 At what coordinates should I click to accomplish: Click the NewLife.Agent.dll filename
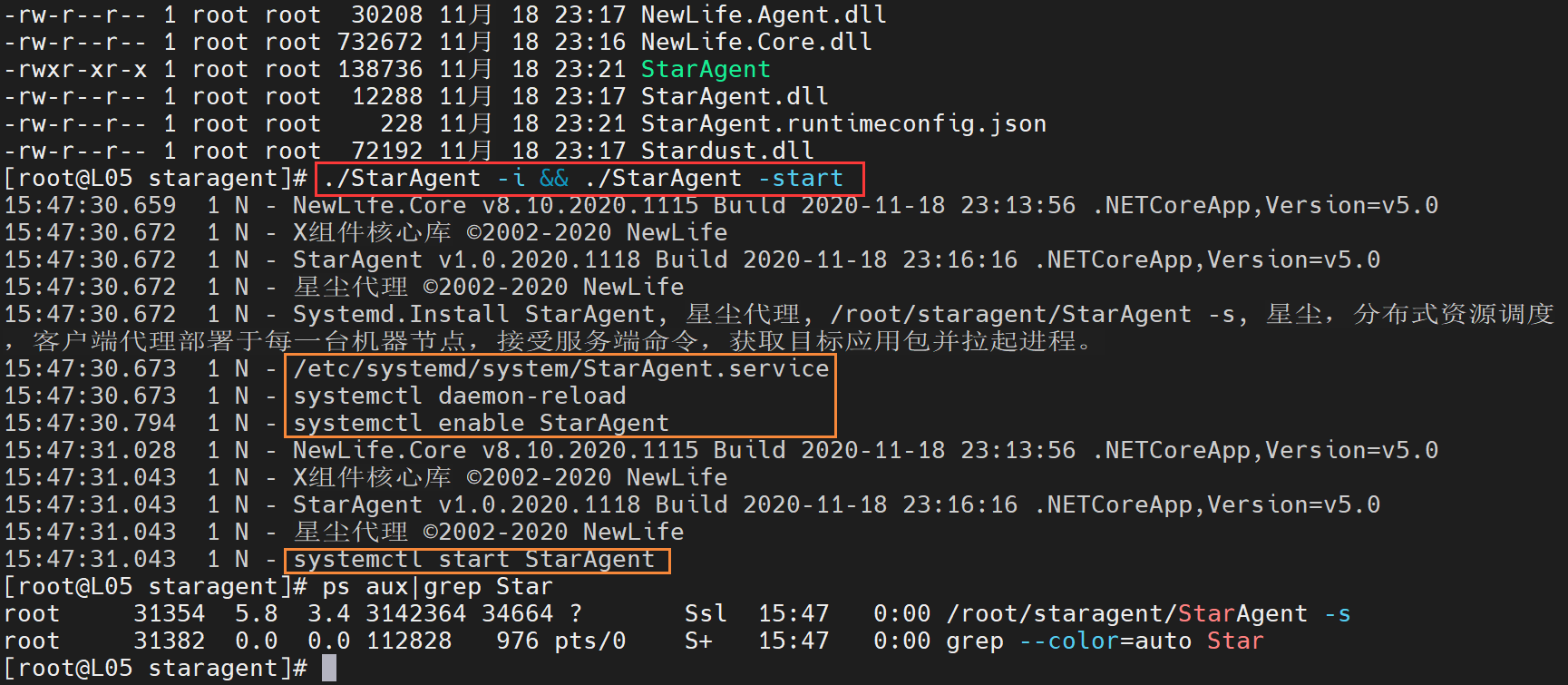[764, 15]
